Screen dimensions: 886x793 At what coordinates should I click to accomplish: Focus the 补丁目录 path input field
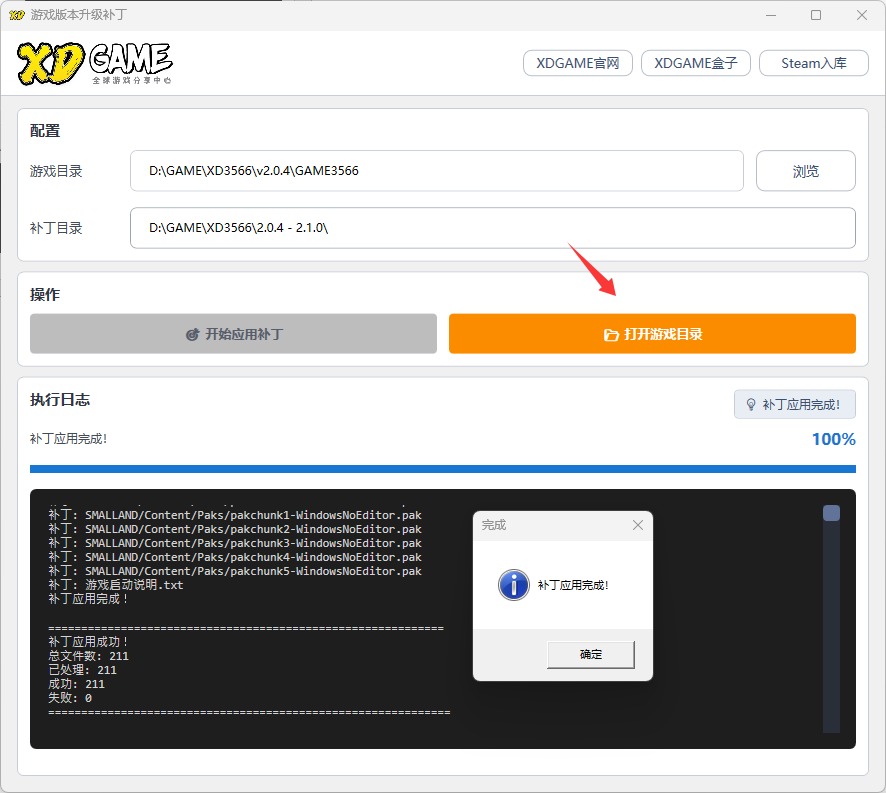point(492,228)
